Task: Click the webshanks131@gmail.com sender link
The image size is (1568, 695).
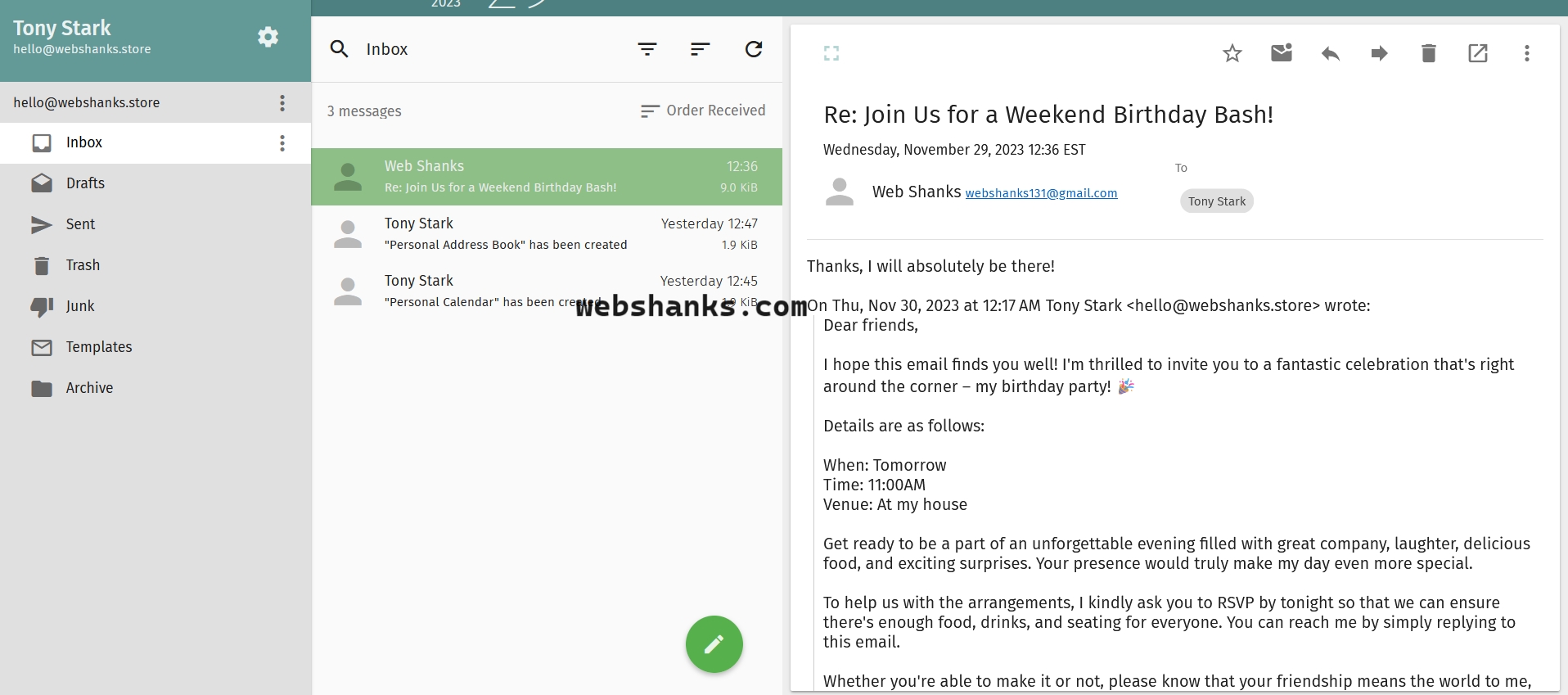Action: click(x=1041, y=193)
